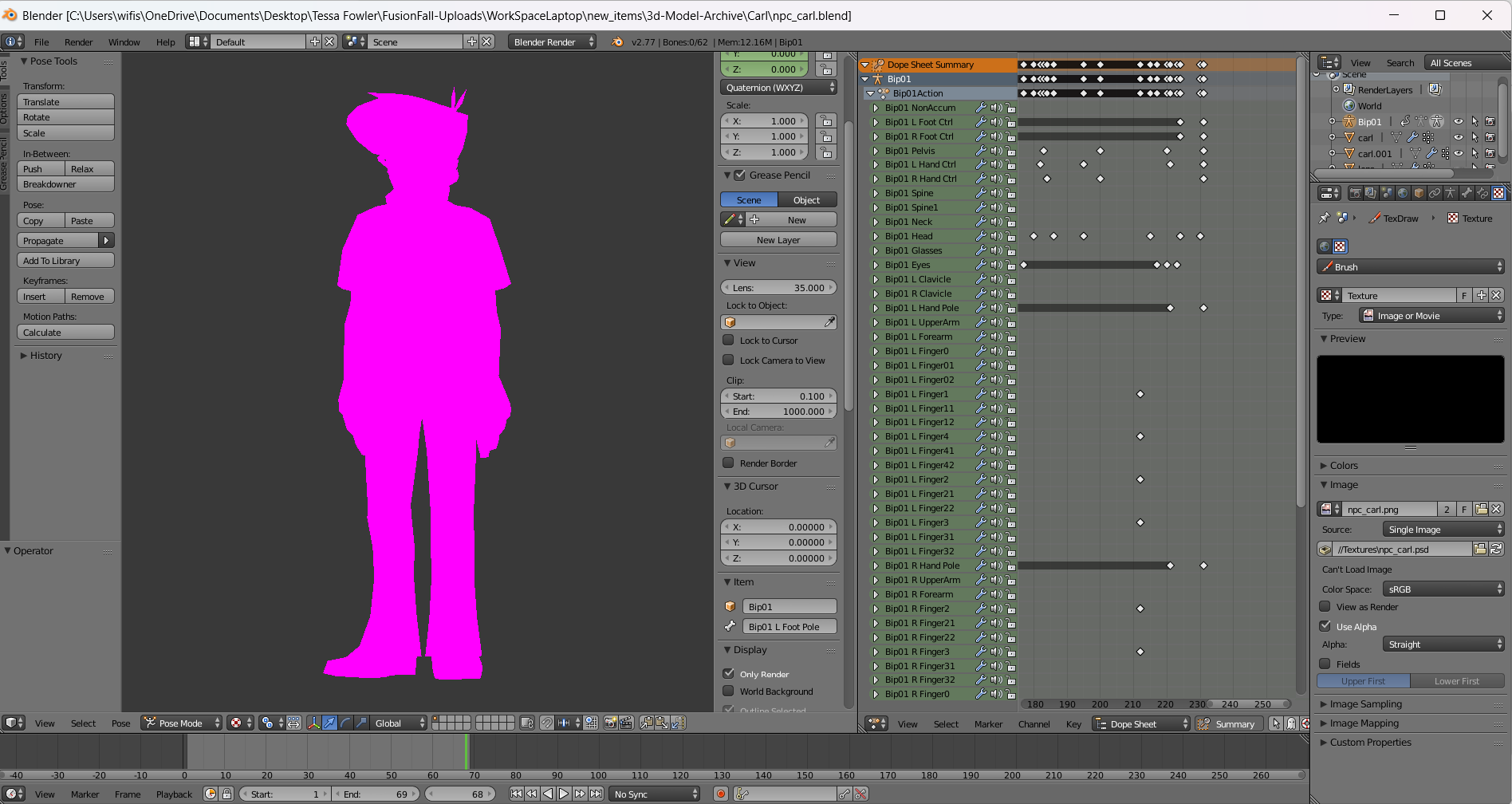The width and height of the screenshot is (1512, 804).
Task: Open the Render Layers properties tab
Action: [1371, 192]
